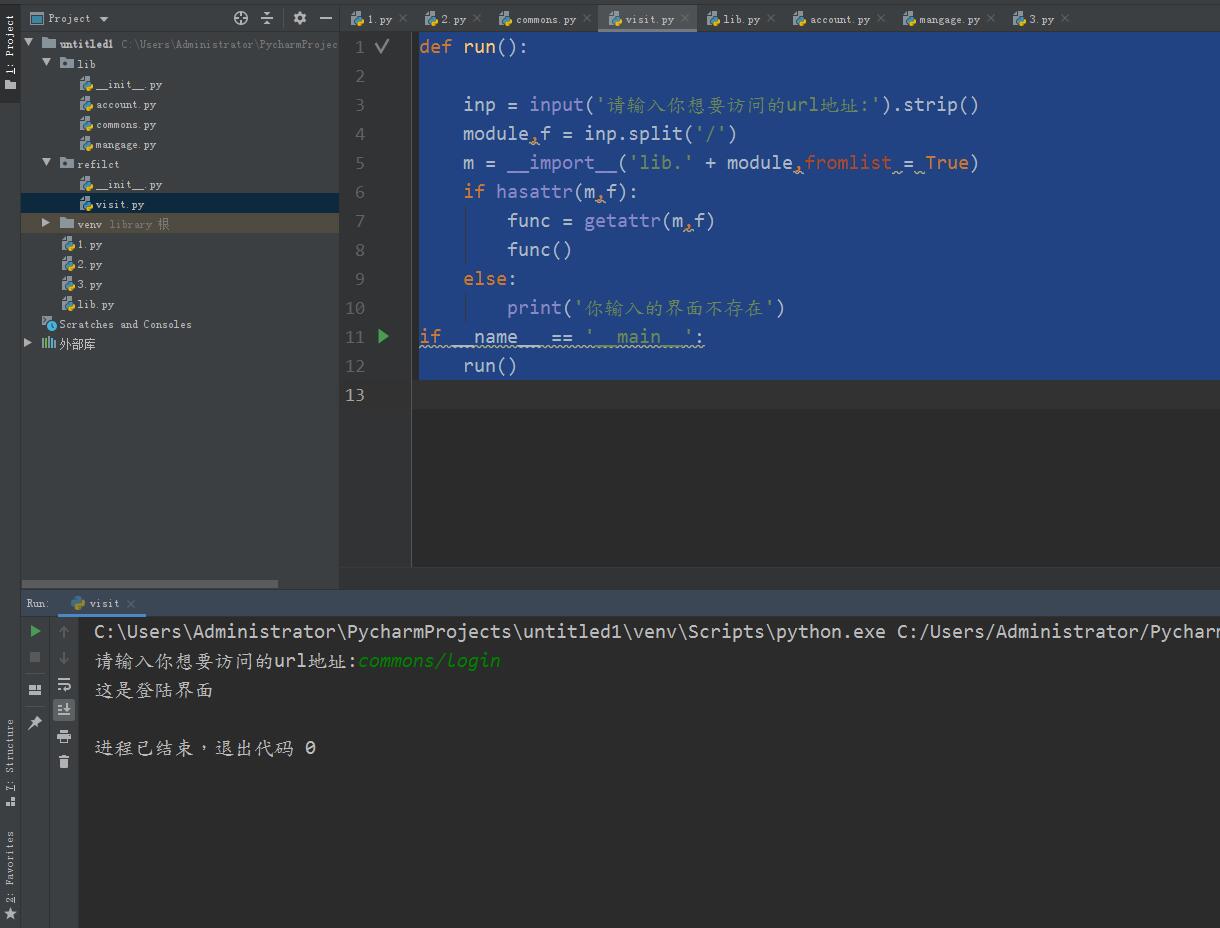Open Project panel settings gear
The image size is (1220, 928).
(299, 18)
